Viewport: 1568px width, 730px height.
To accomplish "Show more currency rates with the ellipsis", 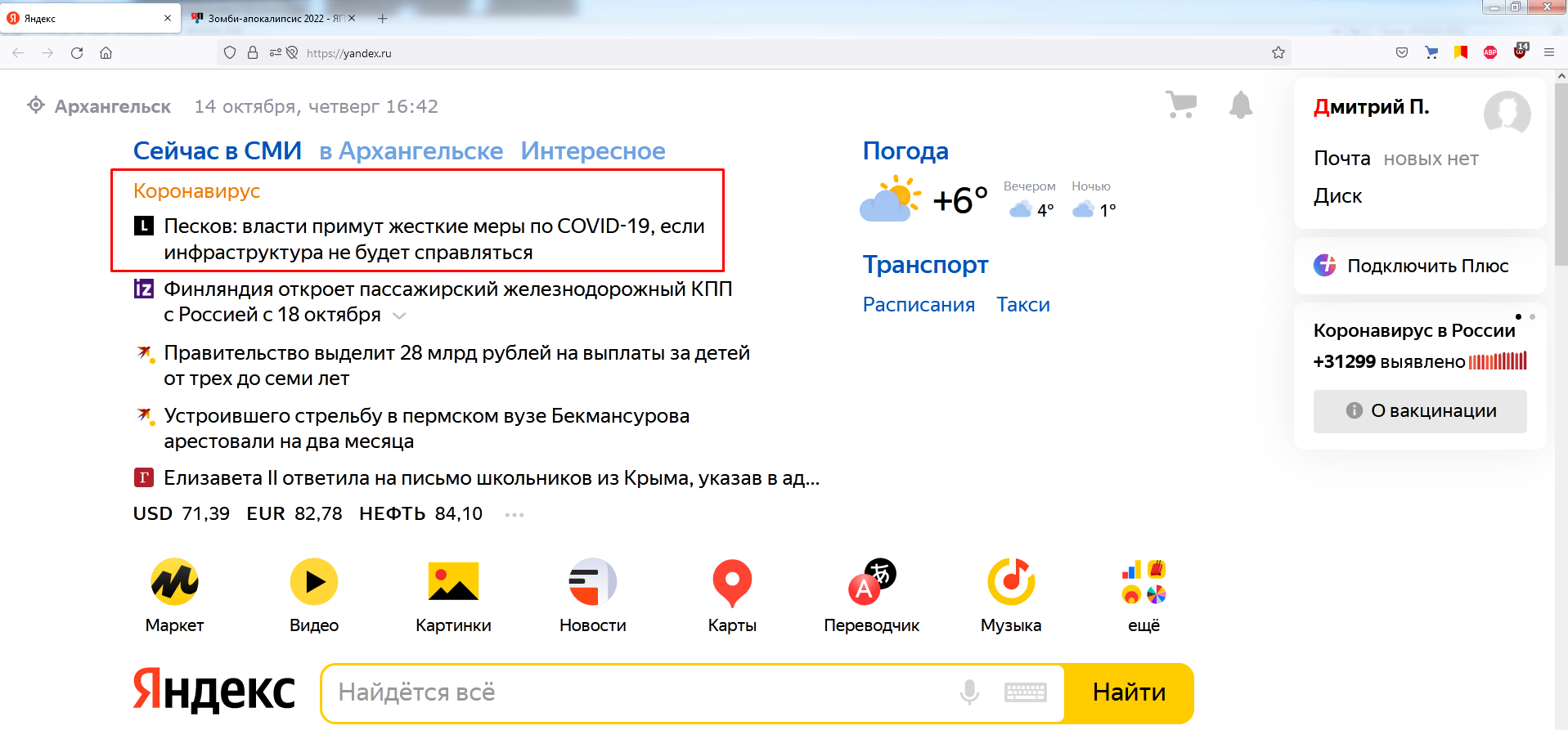I will [x=514, y=515].
